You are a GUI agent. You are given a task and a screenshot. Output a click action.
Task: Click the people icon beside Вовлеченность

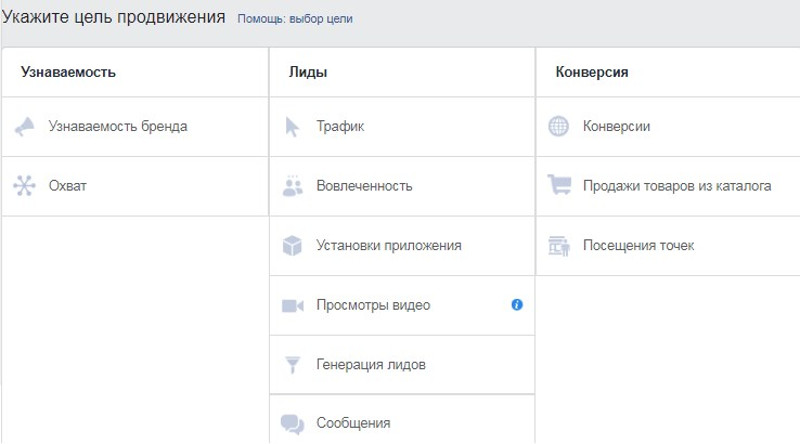(x=292, y=186)
